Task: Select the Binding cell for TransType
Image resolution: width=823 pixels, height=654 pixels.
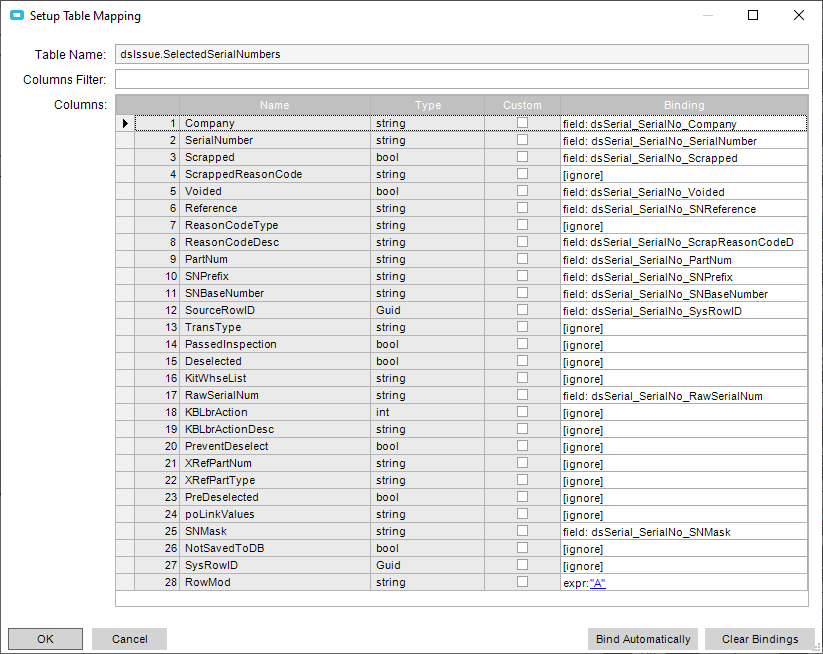Action: (x=684, y=328)
